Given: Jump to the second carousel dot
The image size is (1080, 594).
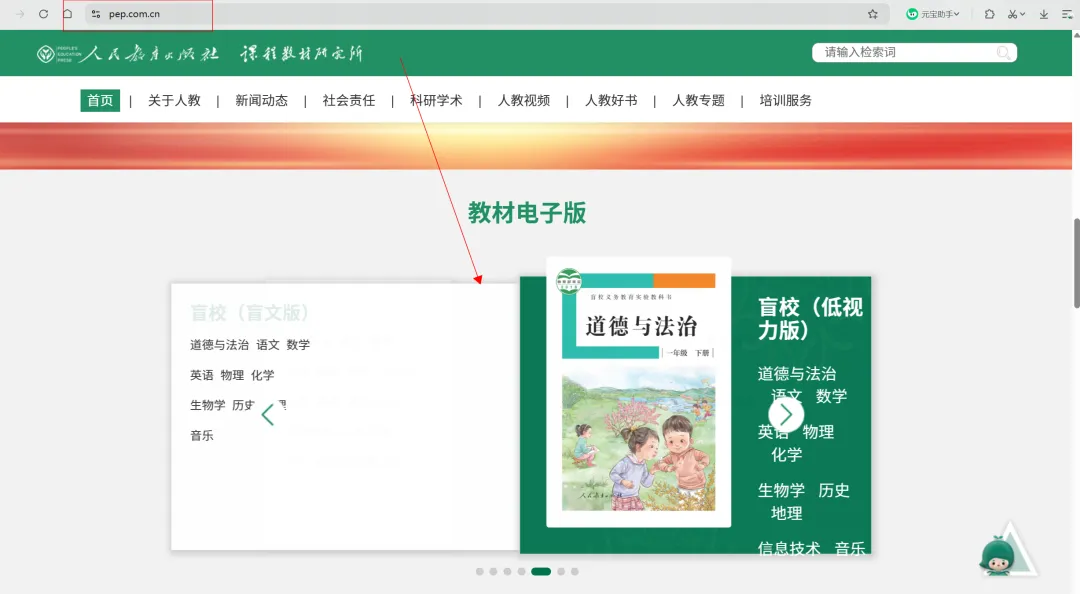Looking at the screenshot, I should (x=493, y=571).
